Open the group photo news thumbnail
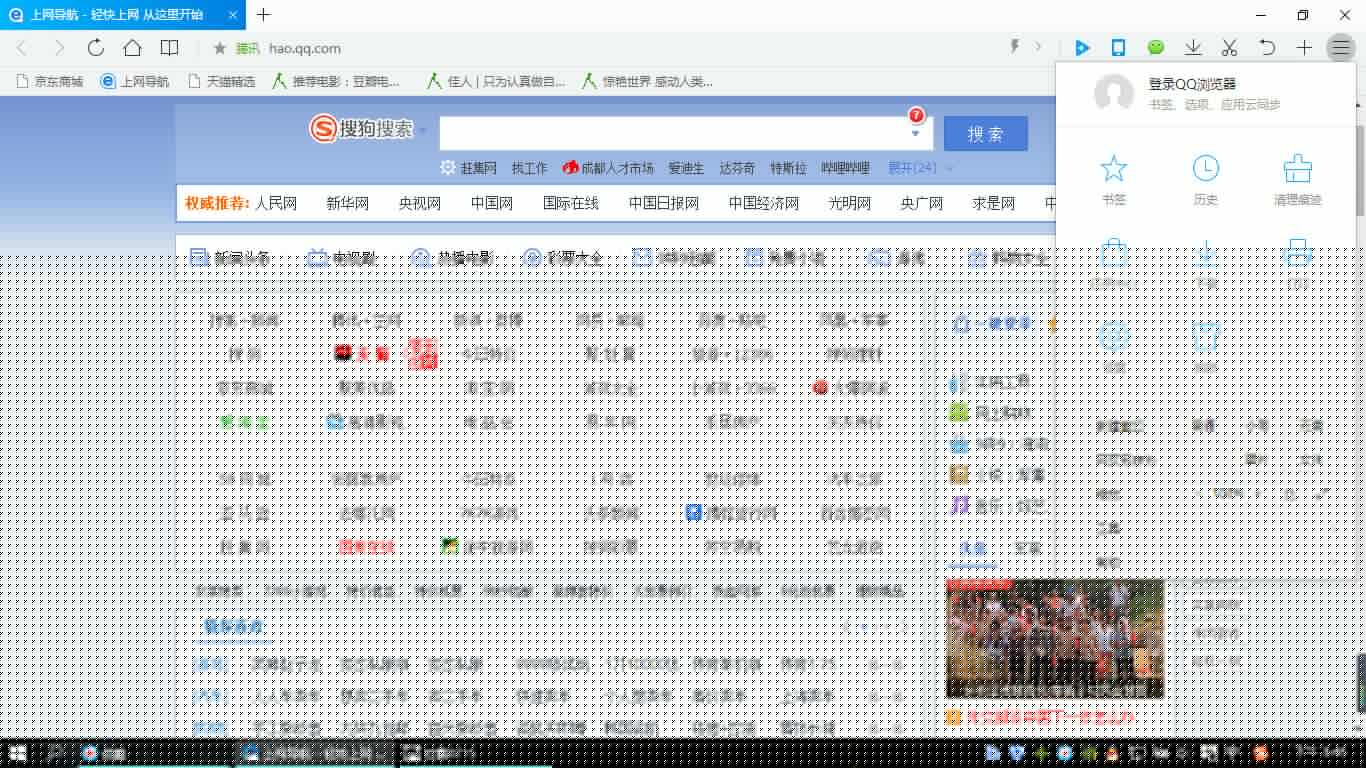The image size is (1366, 768). point(1055,638)
